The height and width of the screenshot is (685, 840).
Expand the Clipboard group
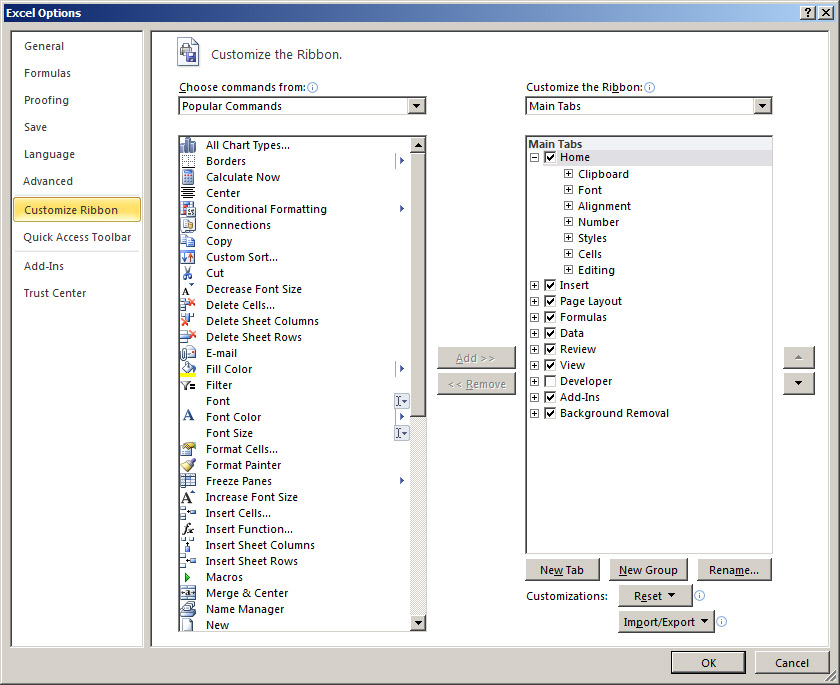568,174
